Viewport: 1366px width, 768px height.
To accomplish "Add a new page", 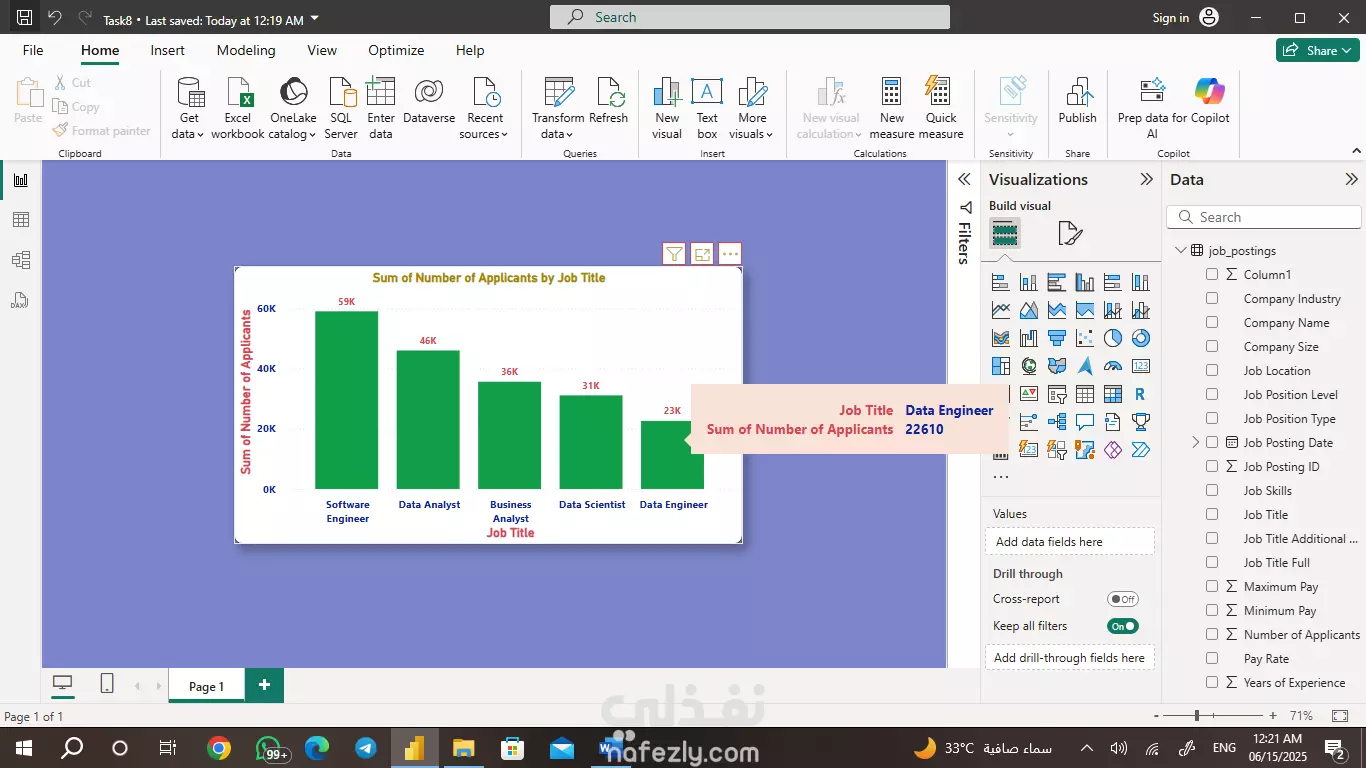I will tap(264, 685).
